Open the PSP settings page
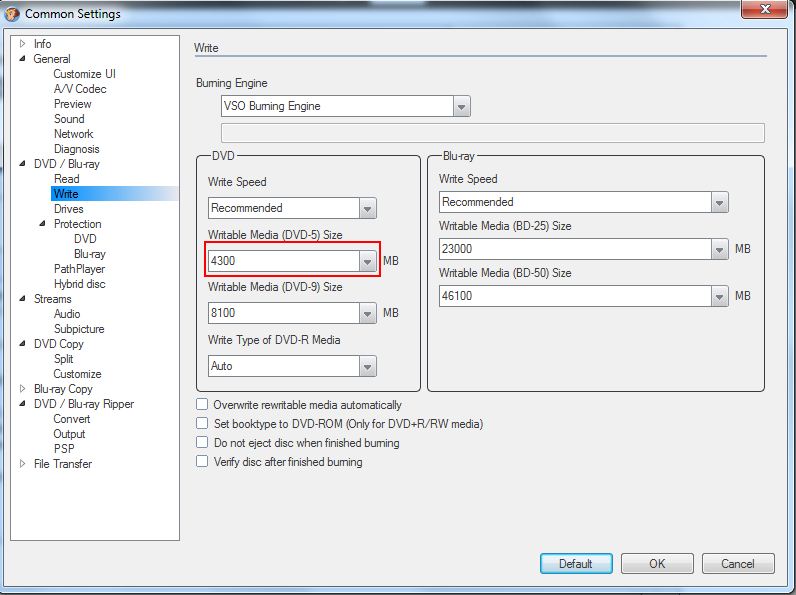This screenshot has width=796, height=595. (x=64, y=449)
